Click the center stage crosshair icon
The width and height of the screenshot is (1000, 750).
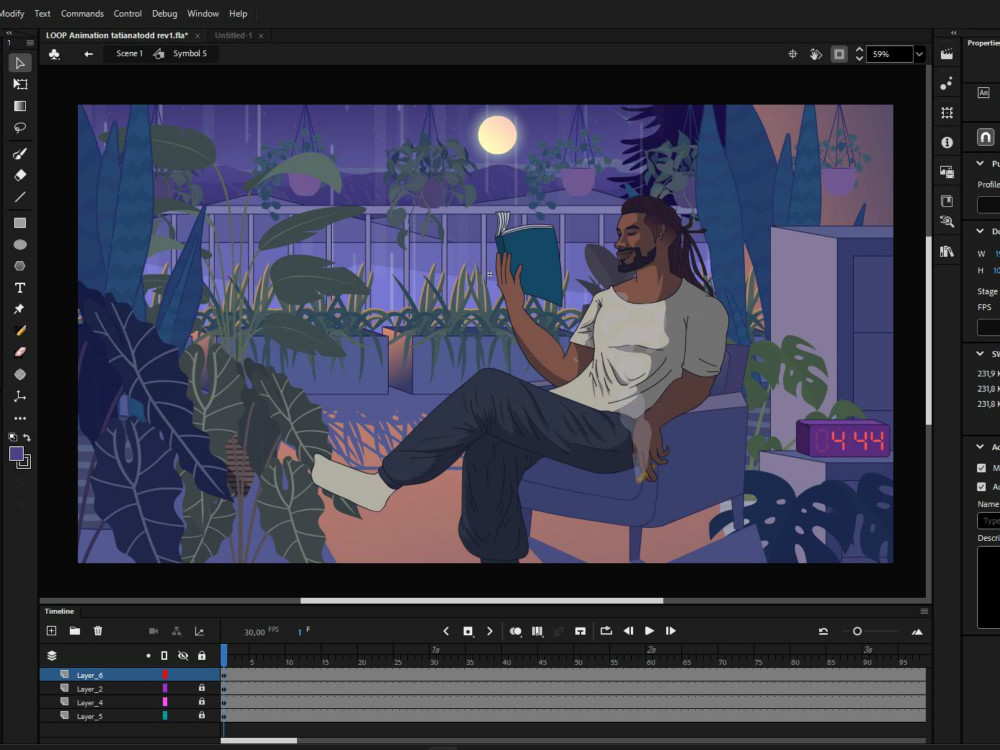(793, 54)
